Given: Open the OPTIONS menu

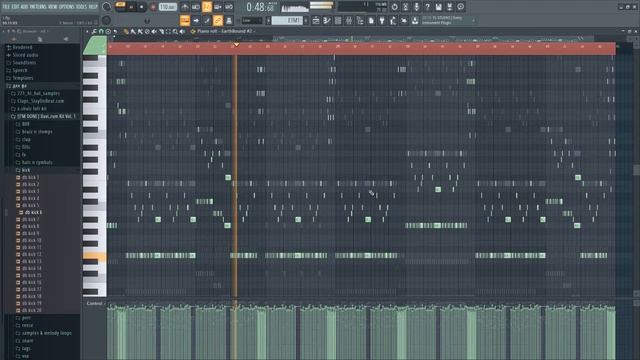Looking at the screenshot, I should click(x=67, y=7).
